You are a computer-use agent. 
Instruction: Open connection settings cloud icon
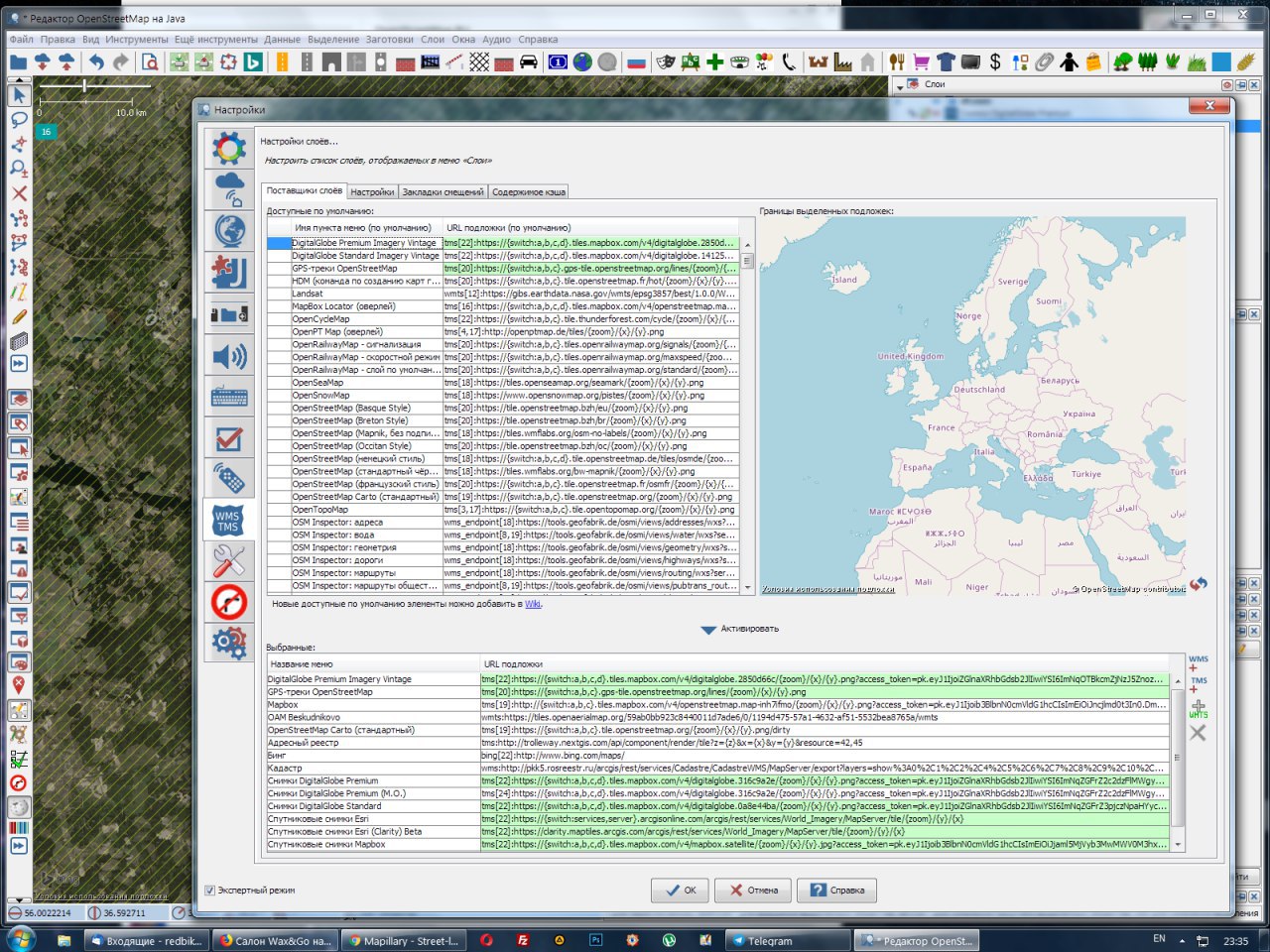point(229,189)
